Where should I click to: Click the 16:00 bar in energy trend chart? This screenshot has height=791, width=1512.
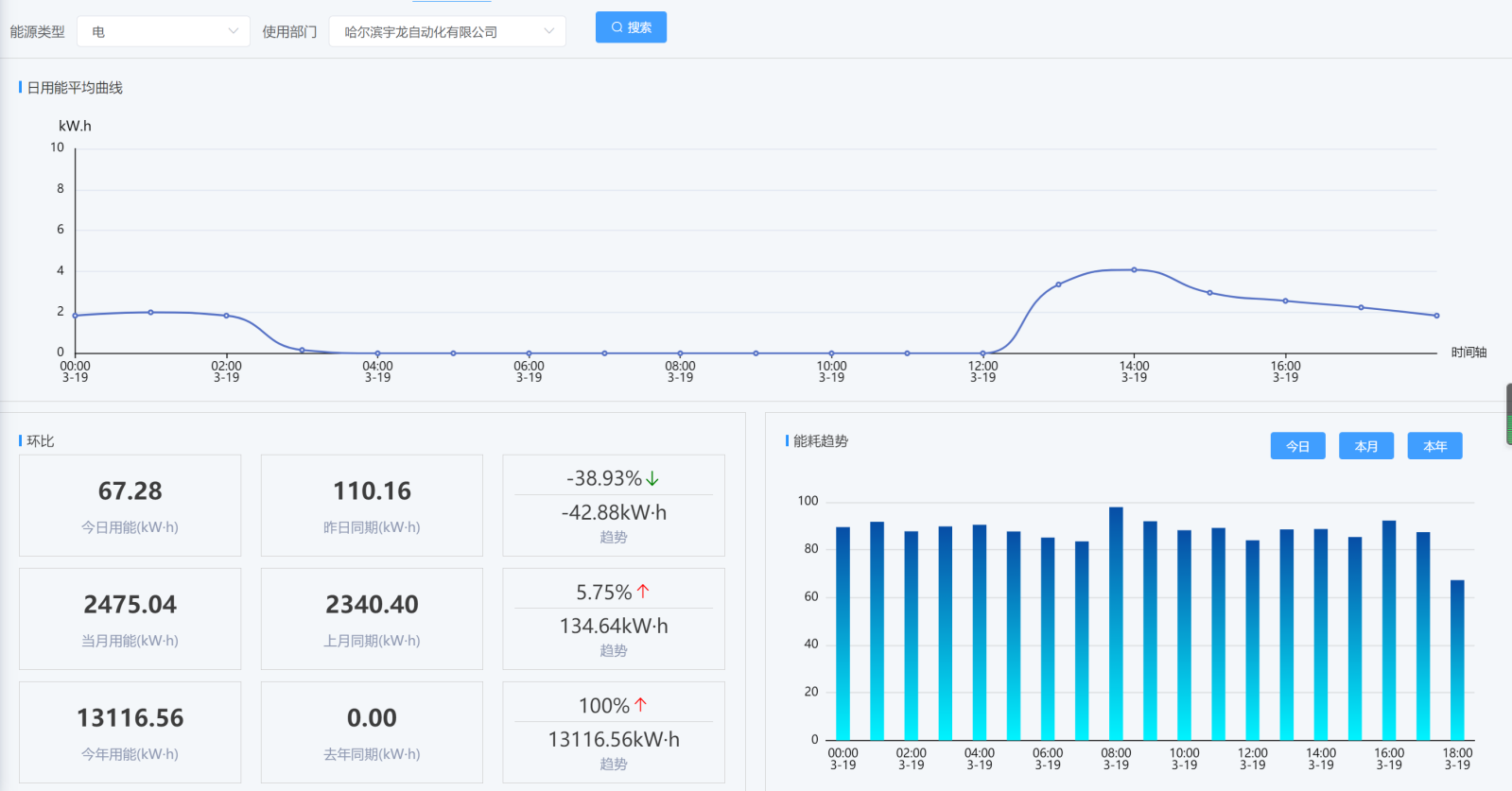[x=1389, y=630]
